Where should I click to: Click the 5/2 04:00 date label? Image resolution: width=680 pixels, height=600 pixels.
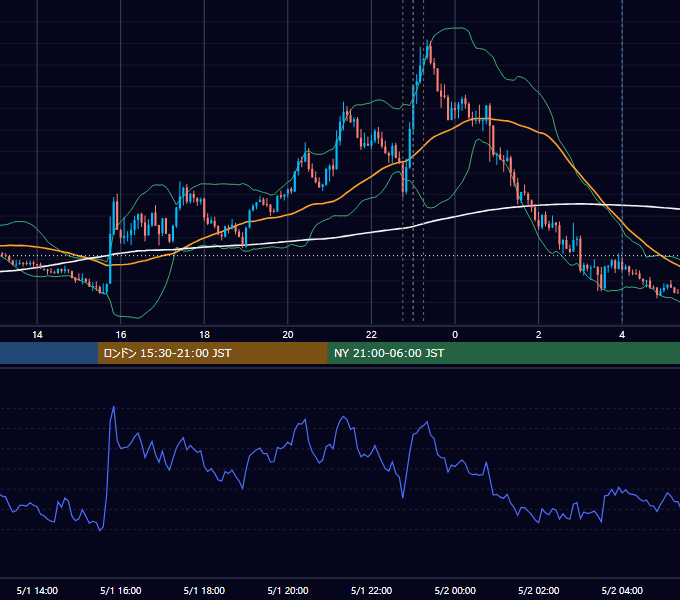pyautogui.click(x=622, y=590)
